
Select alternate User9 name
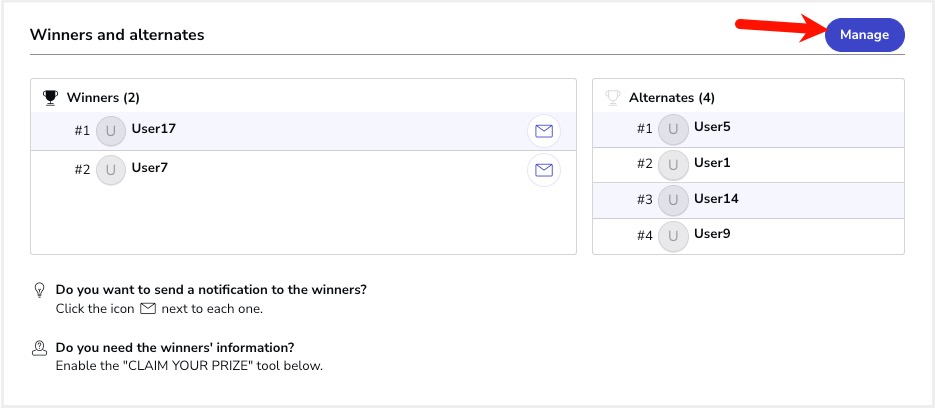pos(712,234)
